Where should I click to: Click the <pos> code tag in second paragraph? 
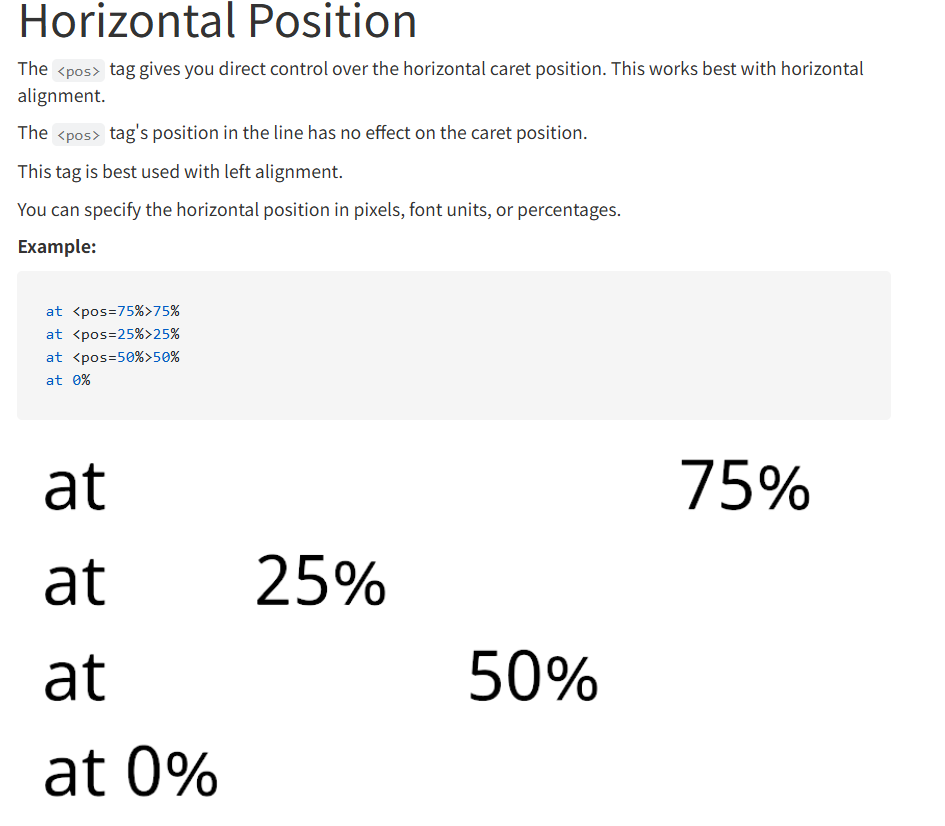coord(78,134)
